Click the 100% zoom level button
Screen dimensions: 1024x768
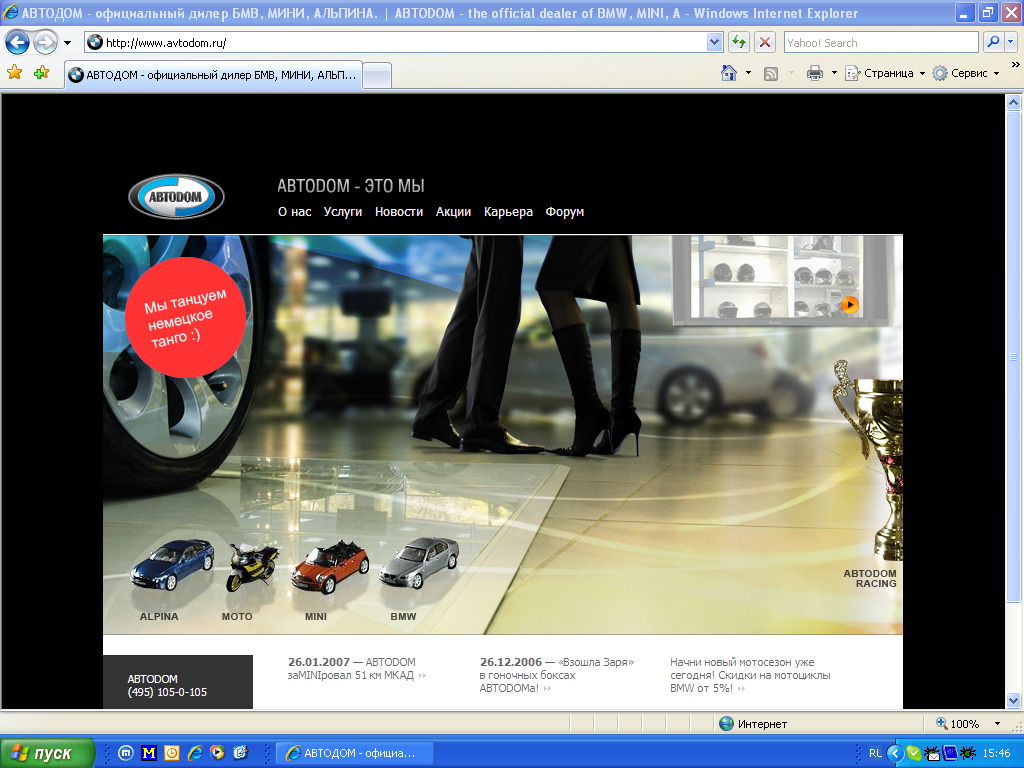(958, 724)
